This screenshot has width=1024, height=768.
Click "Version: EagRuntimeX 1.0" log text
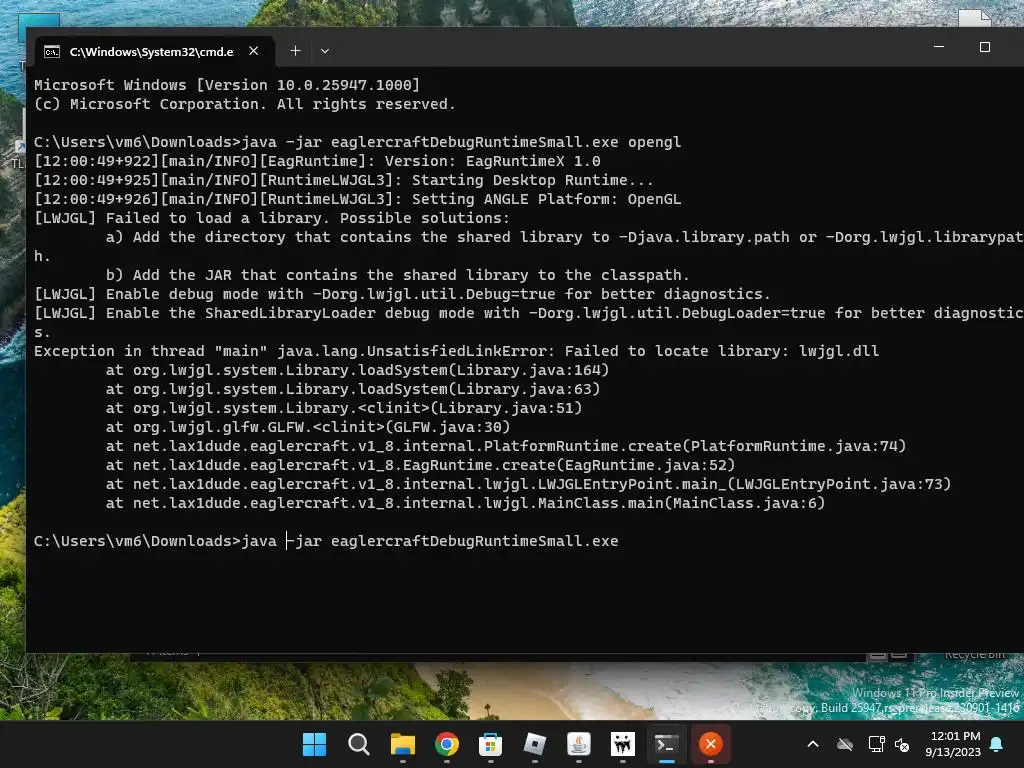coord(492,161)
